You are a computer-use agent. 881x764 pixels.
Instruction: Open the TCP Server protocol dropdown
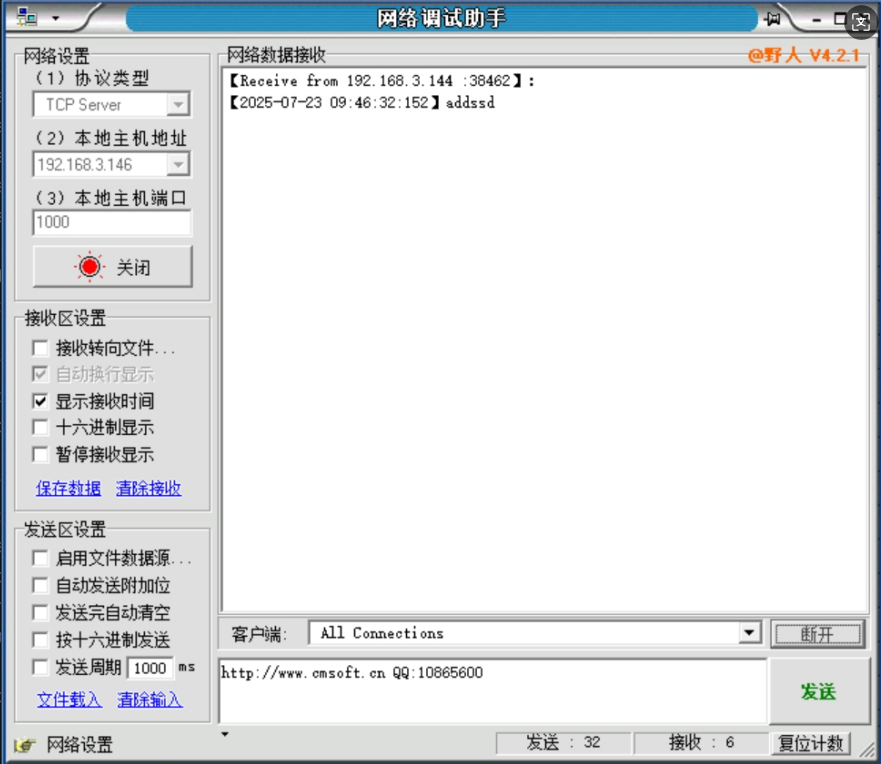tap(178, 104)
